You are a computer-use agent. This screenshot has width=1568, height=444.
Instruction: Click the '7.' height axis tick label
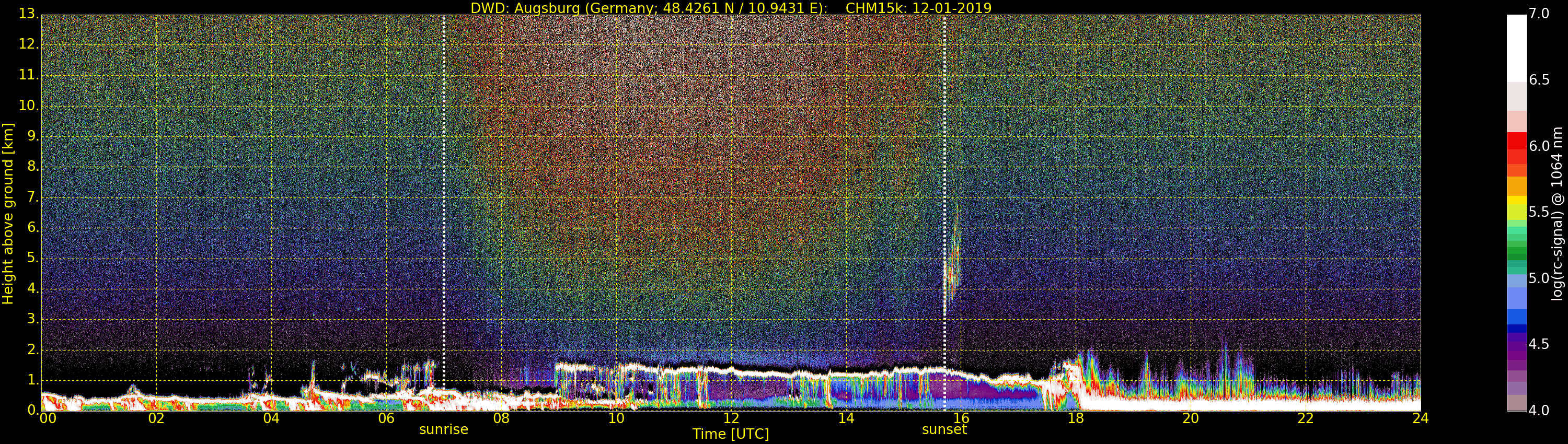pyautogui.click(x=33, y=197)
